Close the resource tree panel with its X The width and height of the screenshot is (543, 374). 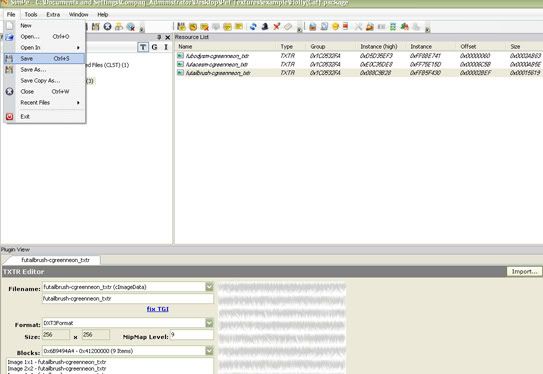pos(168,37)
